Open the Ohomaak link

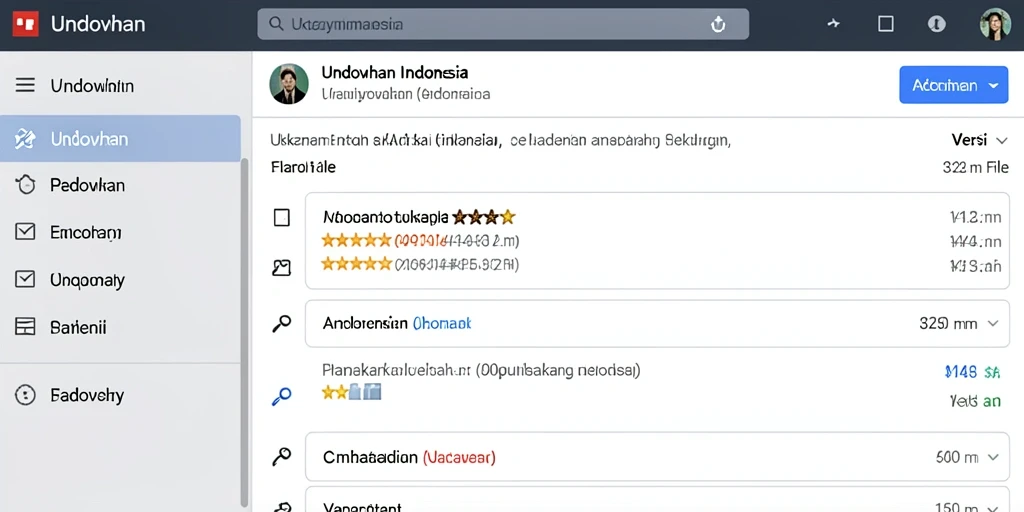click(x=442, y=323)
